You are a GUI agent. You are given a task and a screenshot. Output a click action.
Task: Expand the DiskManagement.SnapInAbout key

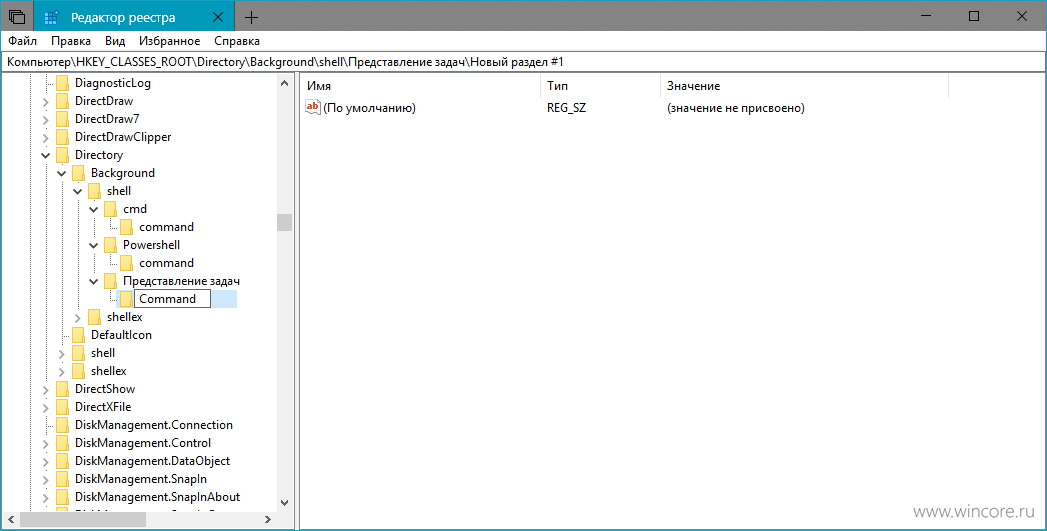(45, 498)
